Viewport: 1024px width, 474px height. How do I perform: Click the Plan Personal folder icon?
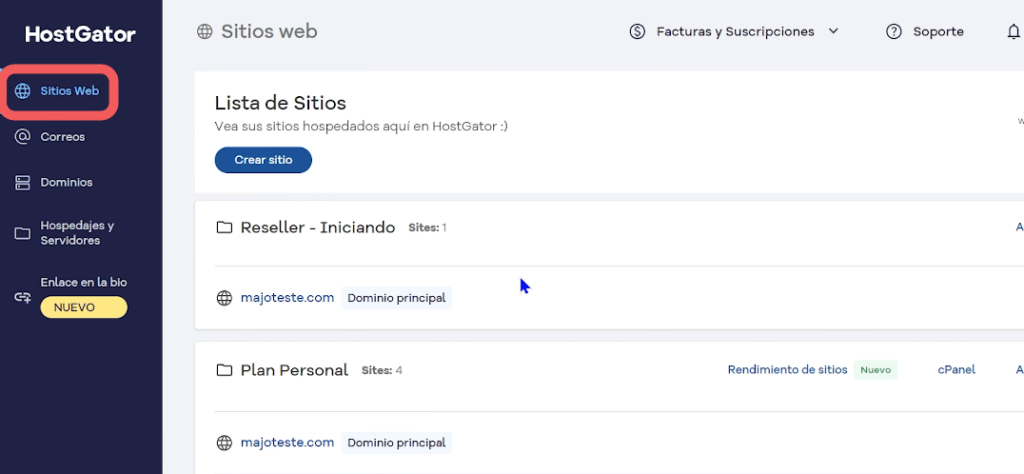pyautogui.click(x=225, y=371)
